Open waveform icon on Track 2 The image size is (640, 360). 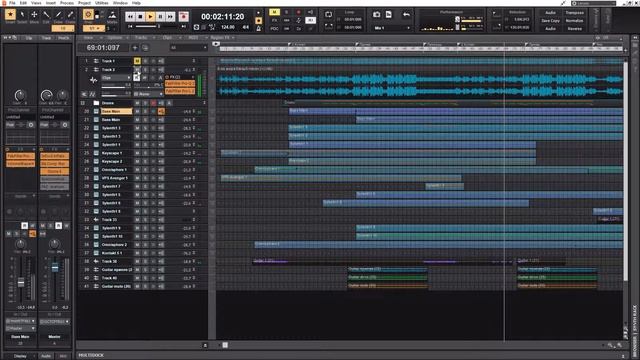click(x=93, y=80)
